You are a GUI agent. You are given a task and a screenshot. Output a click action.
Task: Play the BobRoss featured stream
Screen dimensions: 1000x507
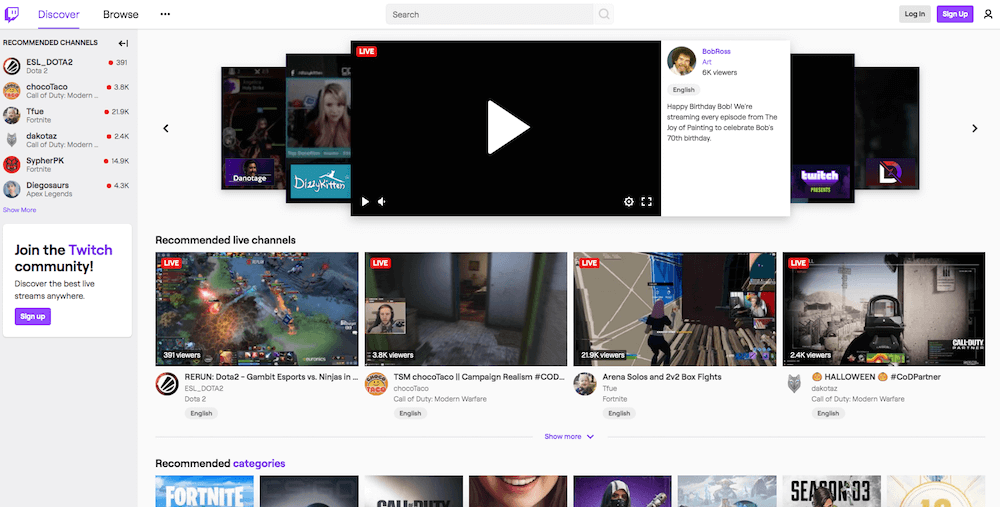tap(508, 127)
